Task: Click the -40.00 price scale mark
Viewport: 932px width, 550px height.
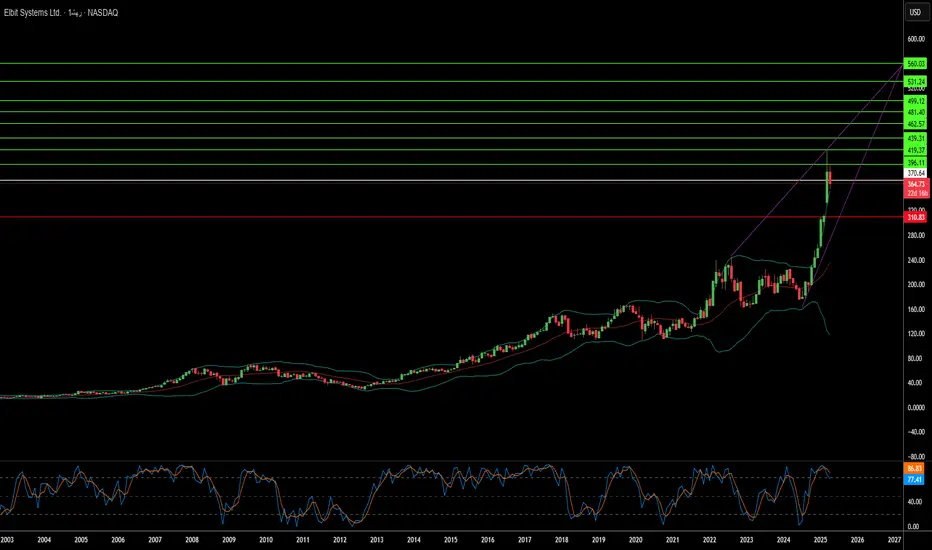Action: (916, 432)
